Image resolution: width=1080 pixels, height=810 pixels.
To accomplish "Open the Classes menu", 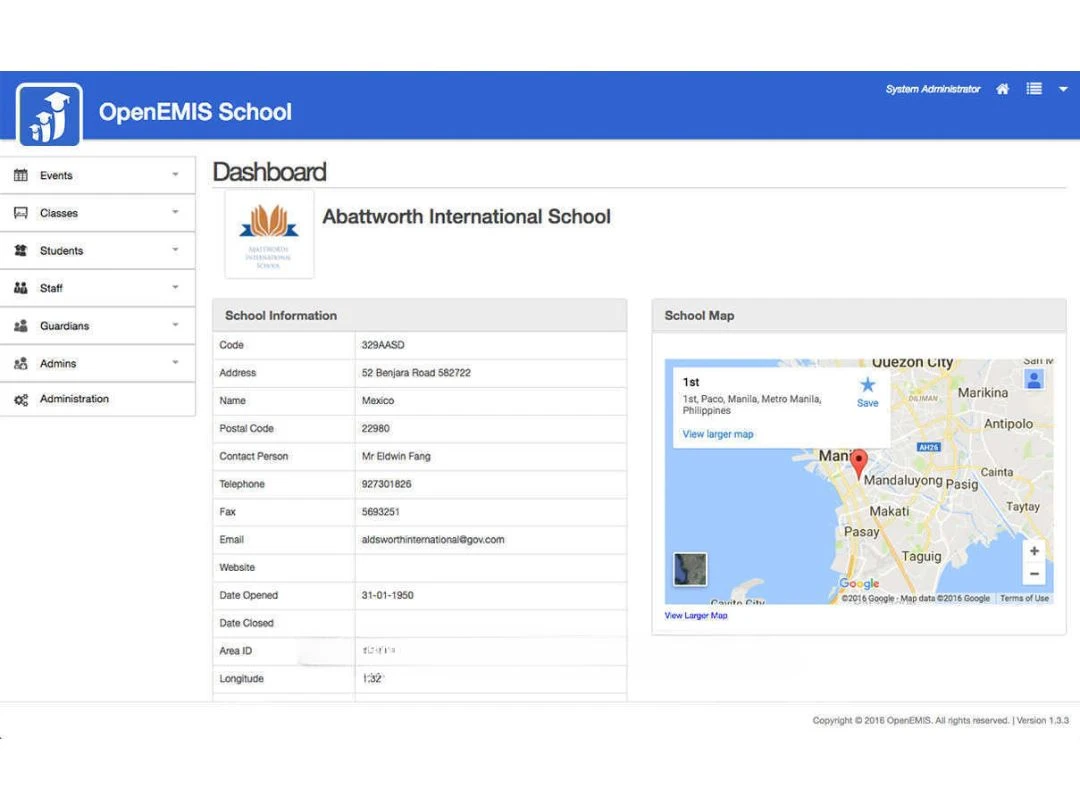I will click(97, 213).
